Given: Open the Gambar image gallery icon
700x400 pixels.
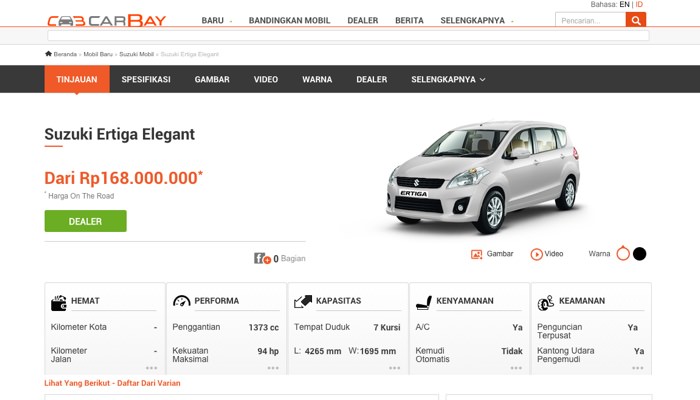Looking at the screenshot, I should pyautogui.click(x=476, y=254).
